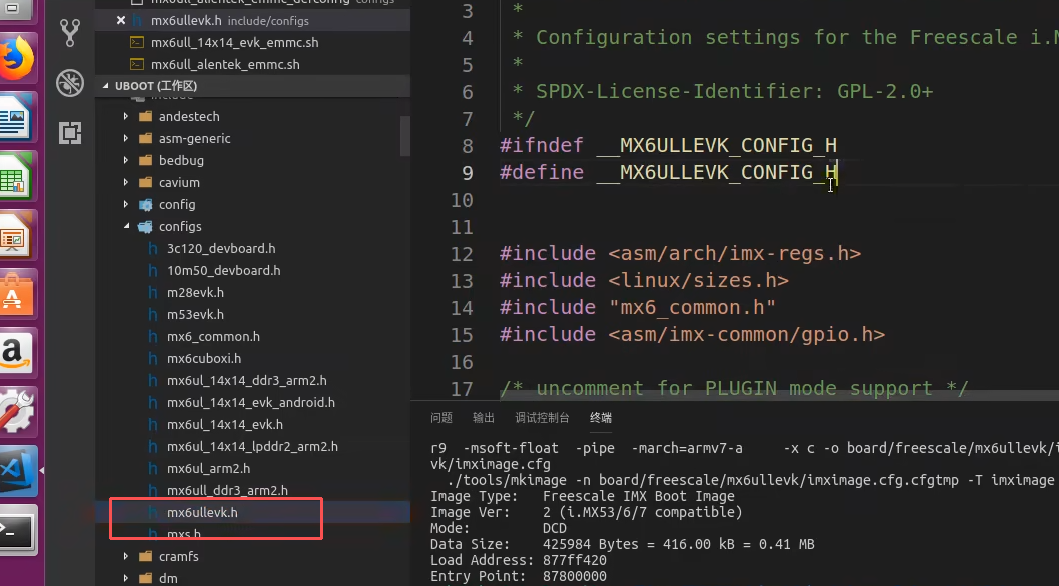Open the Terminal from the dock

point(16,529)
